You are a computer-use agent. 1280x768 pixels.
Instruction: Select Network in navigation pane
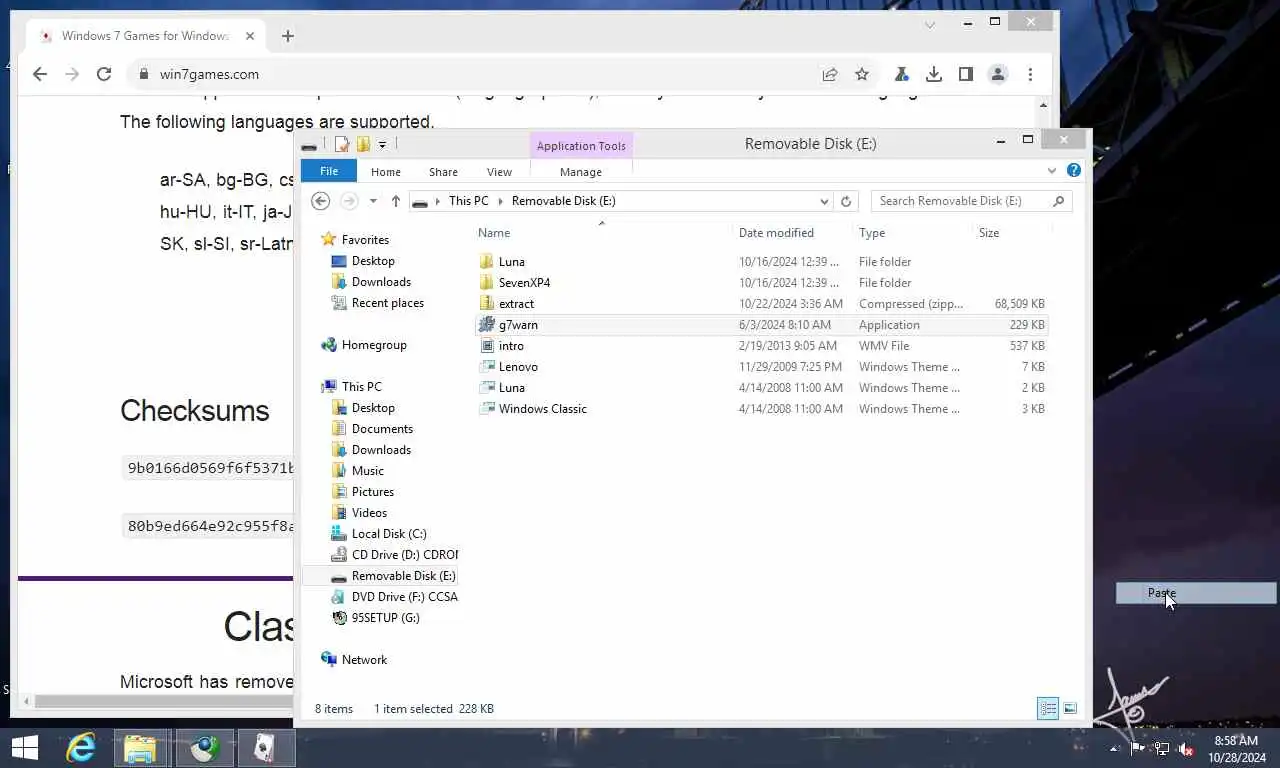coord(364,660)
